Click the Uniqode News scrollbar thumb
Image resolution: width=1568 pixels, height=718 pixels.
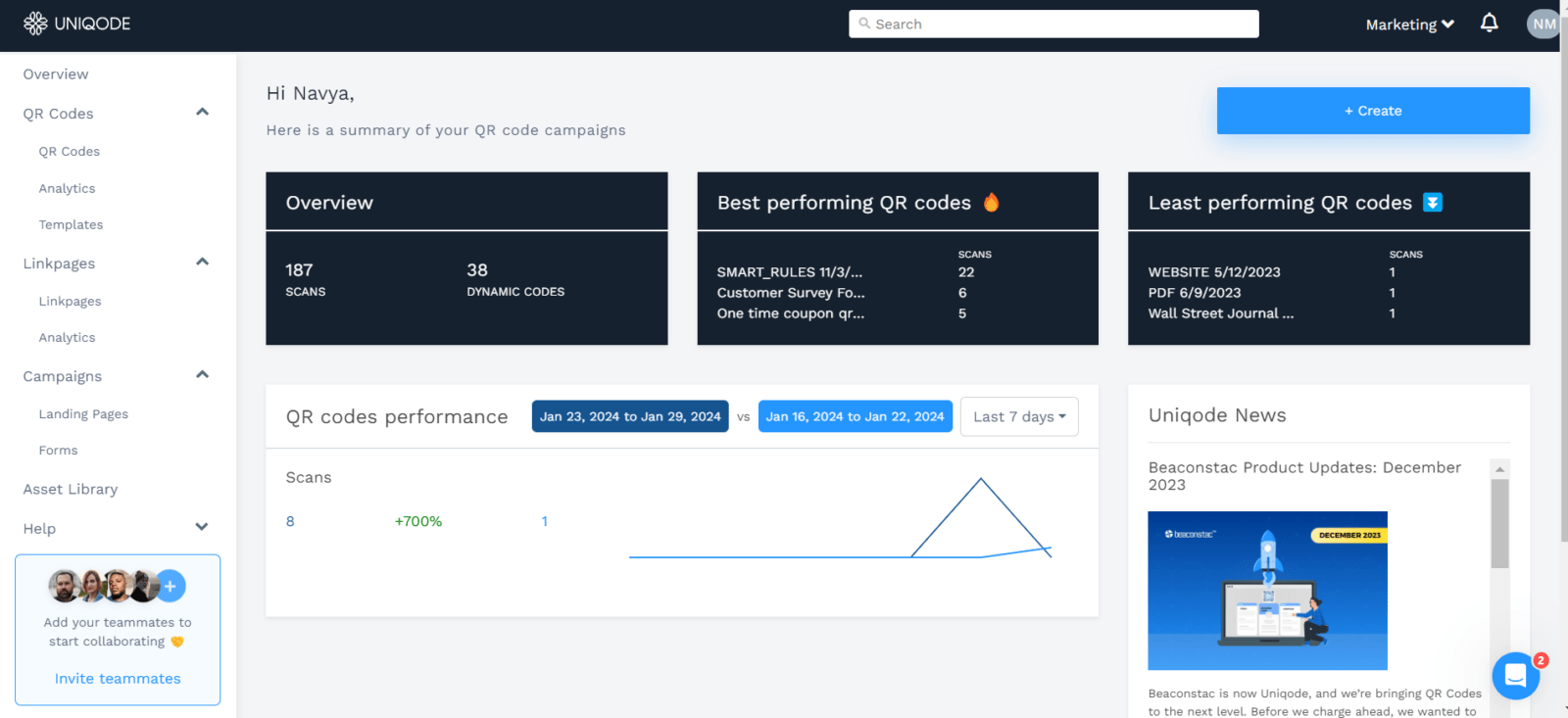tap(1499, 523)
